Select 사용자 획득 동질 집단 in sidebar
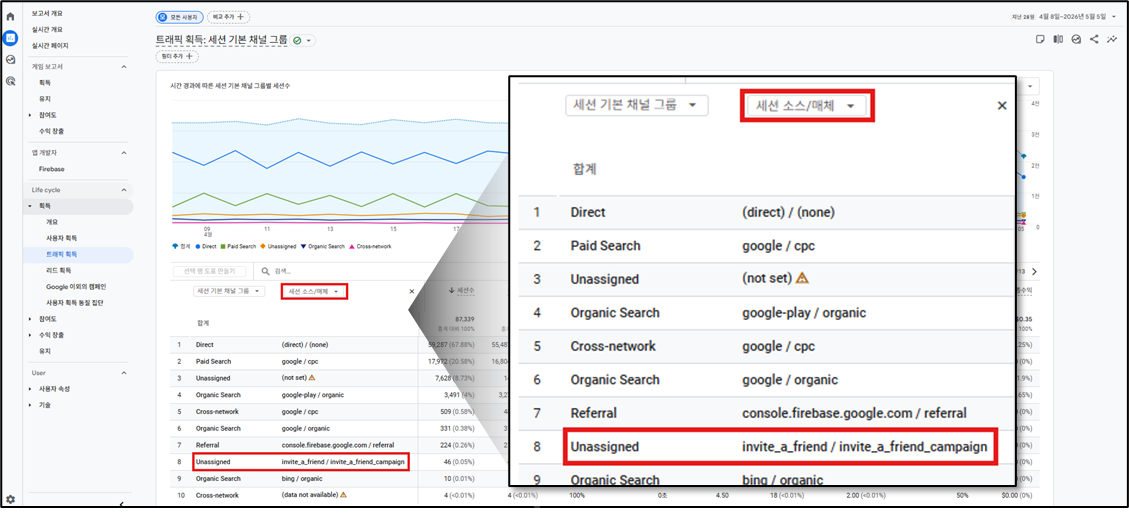Viewport: 1129px width, 516px height. [x=74, y=303]
